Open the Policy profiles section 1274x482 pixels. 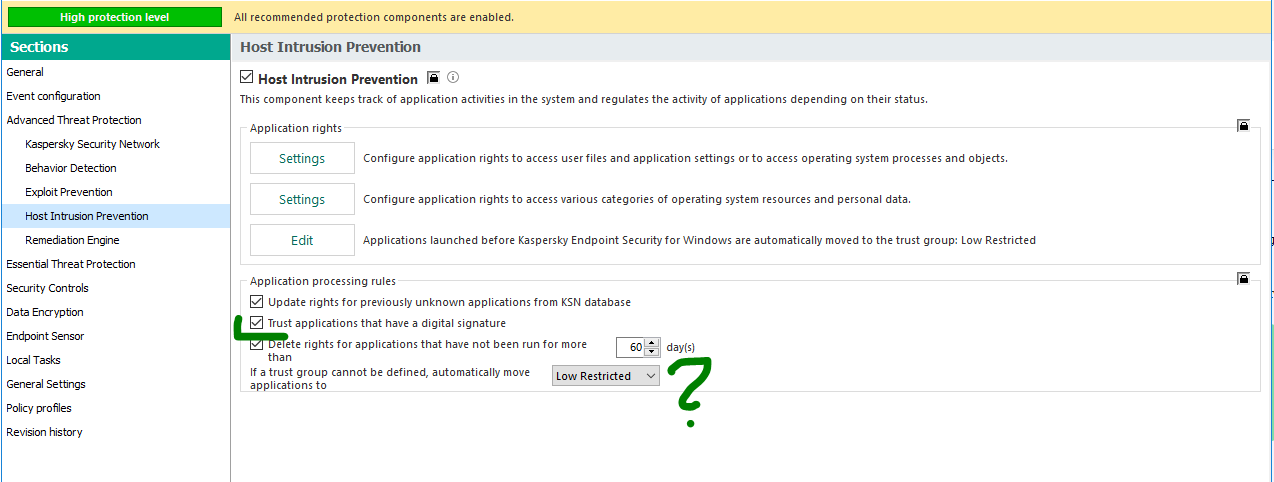point(39,408)
